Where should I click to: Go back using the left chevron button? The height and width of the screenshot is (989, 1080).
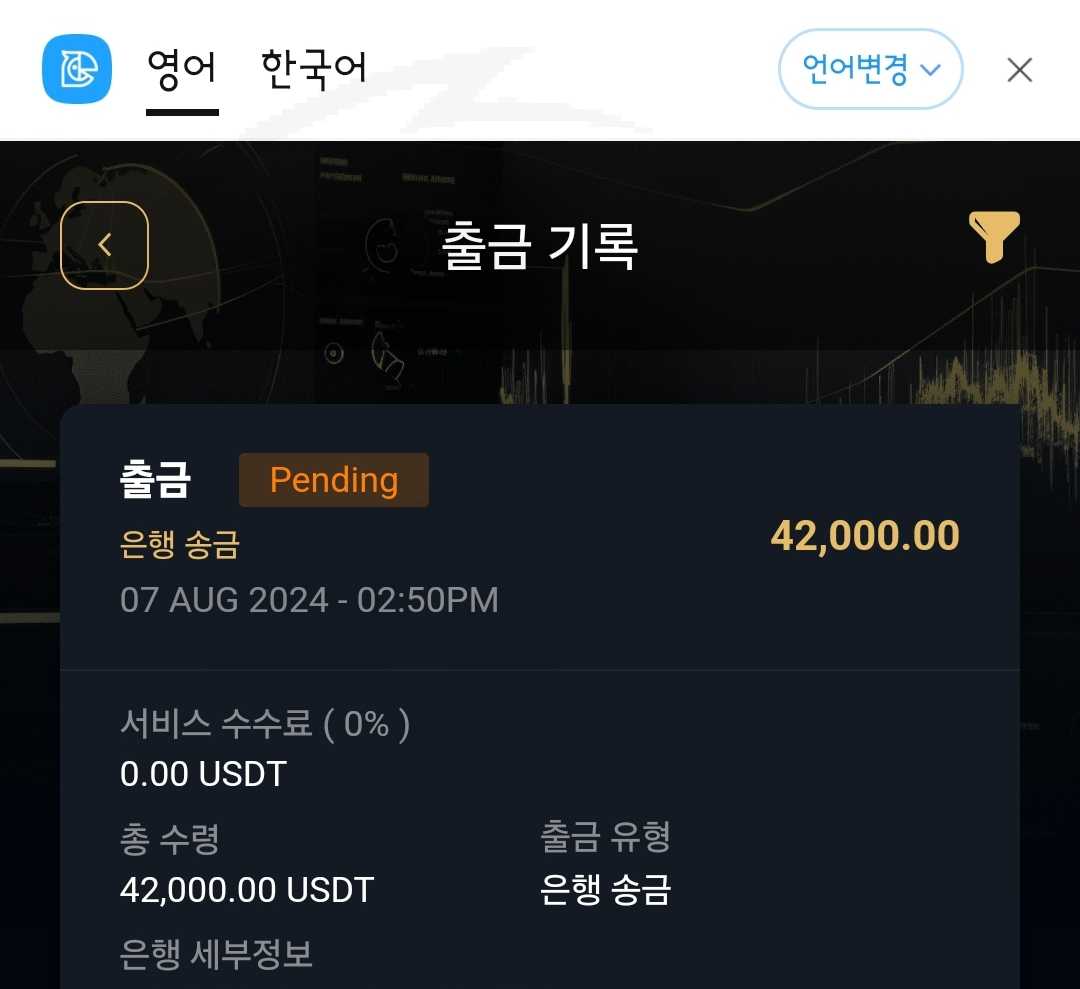click(104, 245)
